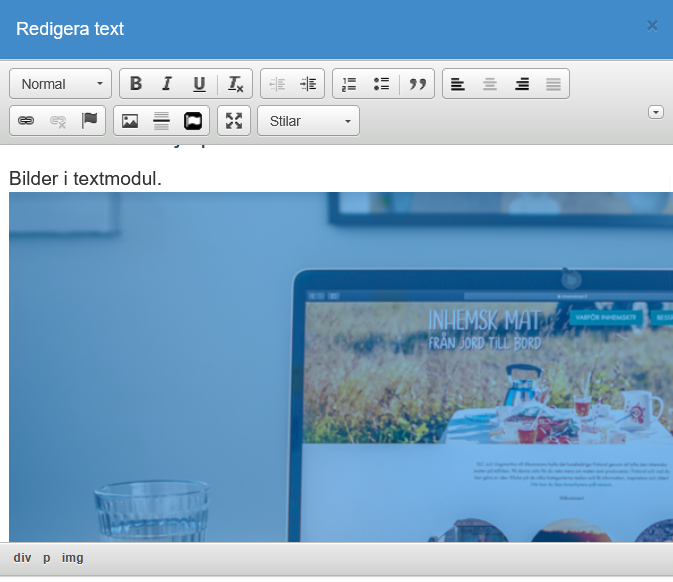Align text to the right
The width and height of the screenshot is (673, 582).
pos(522,84)
